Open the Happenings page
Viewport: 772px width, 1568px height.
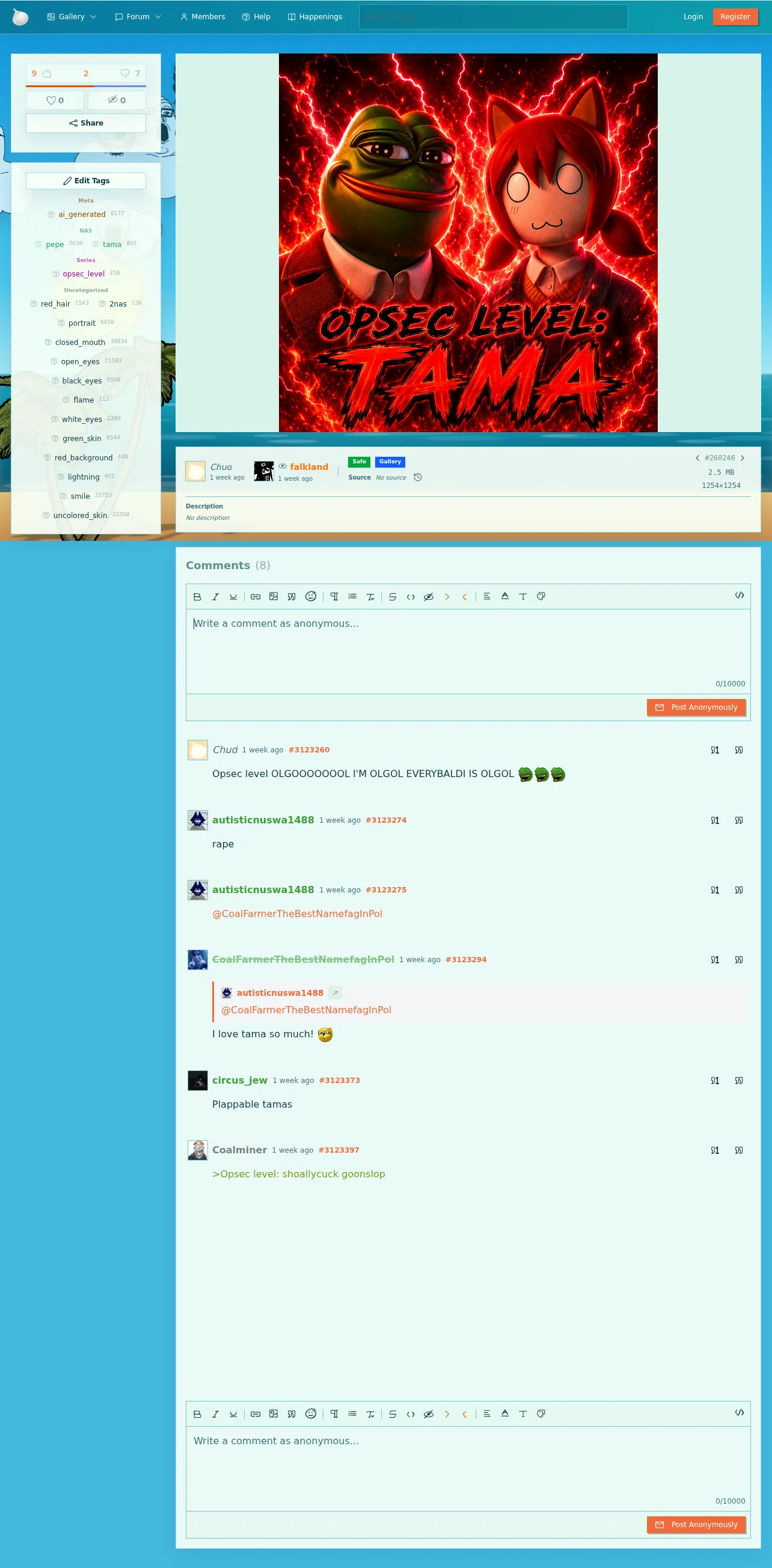coord(315,17)
